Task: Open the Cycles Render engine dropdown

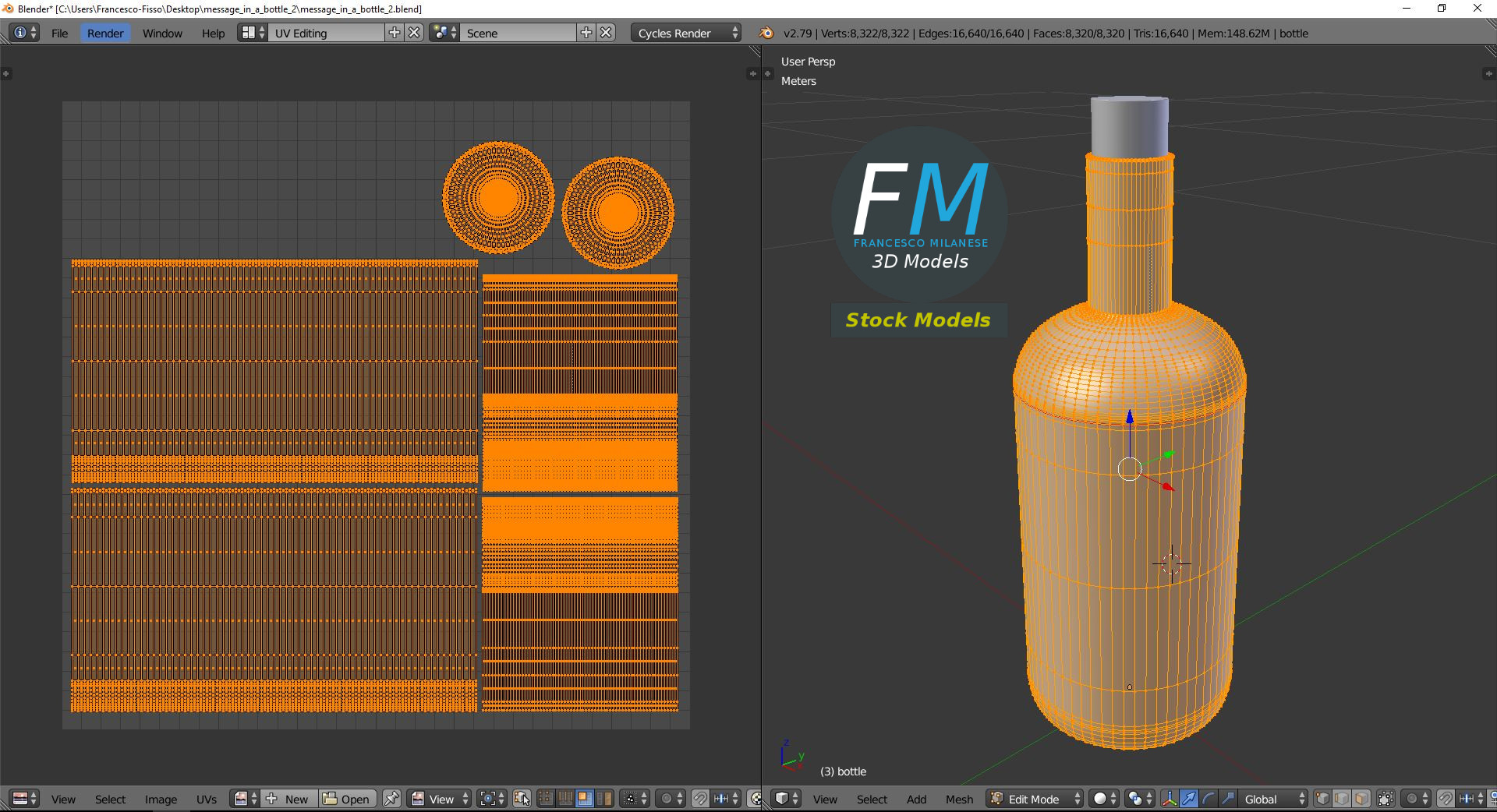Action: pyautogui.click(x=686, y=33)
